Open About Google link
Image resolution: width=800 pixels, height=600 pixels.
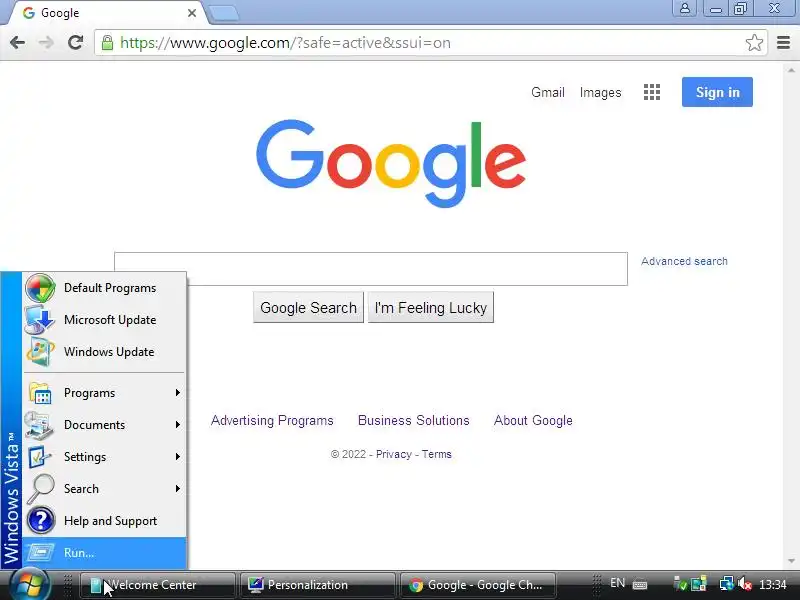pos(533,420)
